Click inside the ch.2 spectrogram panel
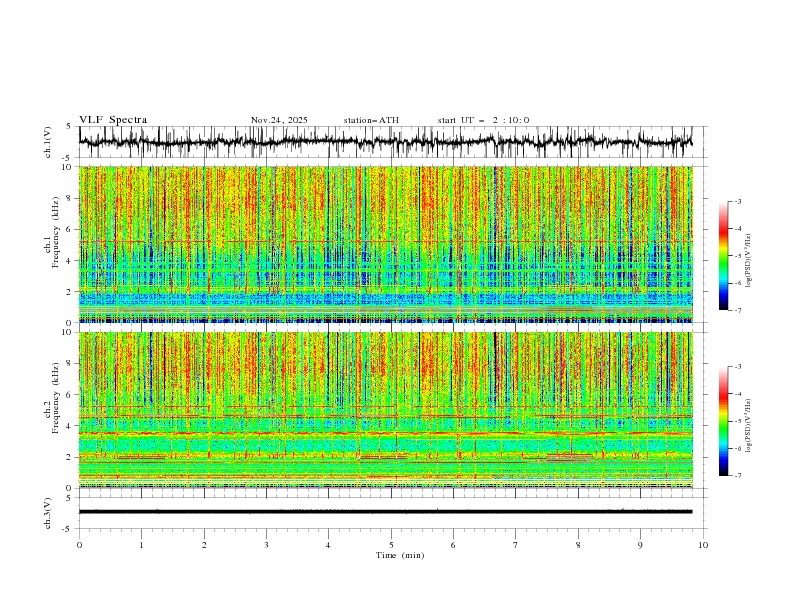The height and width of the screenshot is (612, 792). (x=385, y=410)
